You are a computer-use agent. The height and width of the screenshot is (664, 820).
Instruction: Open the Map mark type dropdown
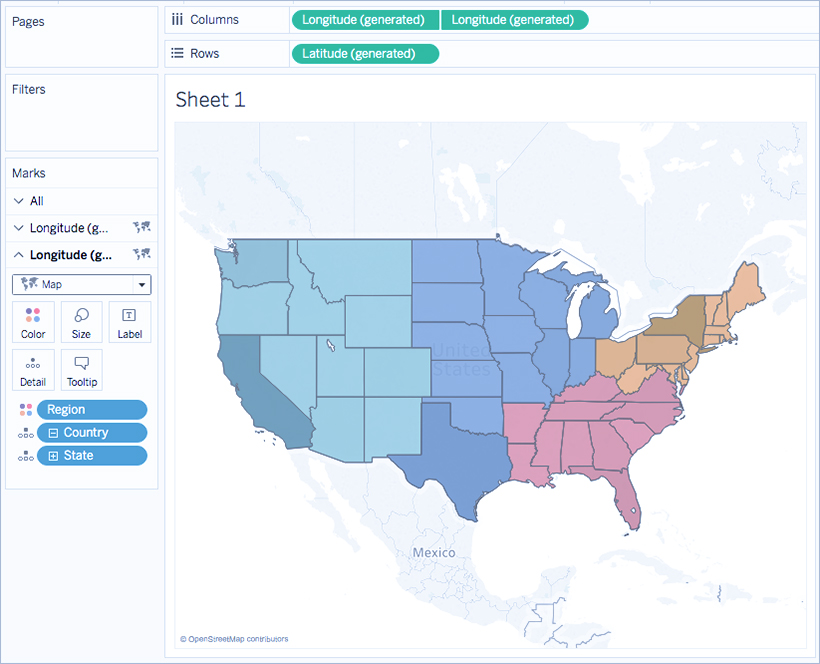pos(81,285)
